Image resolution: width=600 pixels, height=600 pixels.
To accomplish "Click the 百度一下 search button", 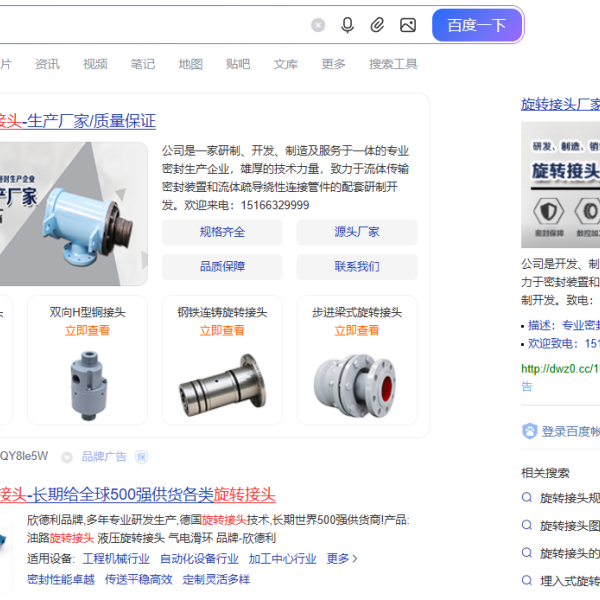I will point(477,25).
